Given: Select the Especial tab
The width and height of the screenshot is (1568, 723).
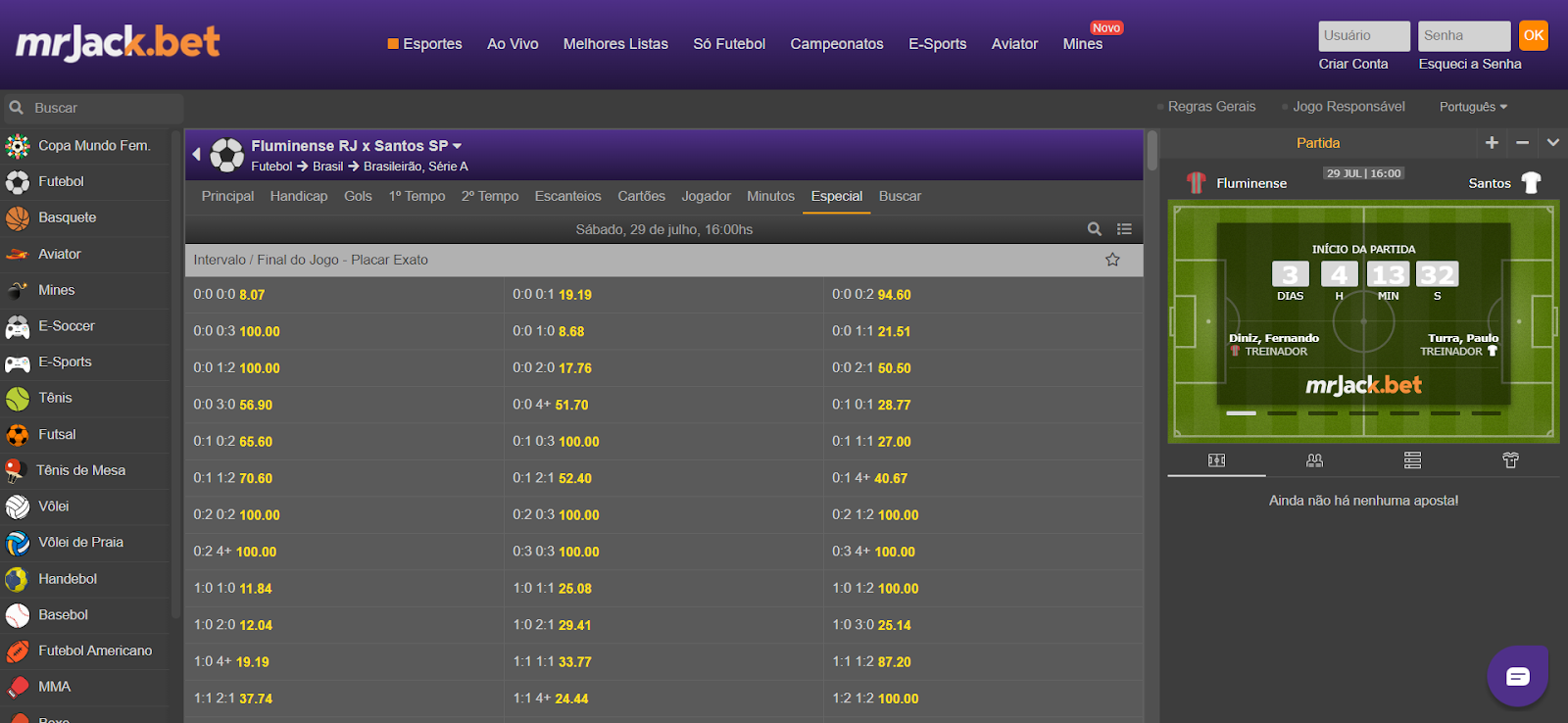Looking at the screenshot, I should point(837,197).
